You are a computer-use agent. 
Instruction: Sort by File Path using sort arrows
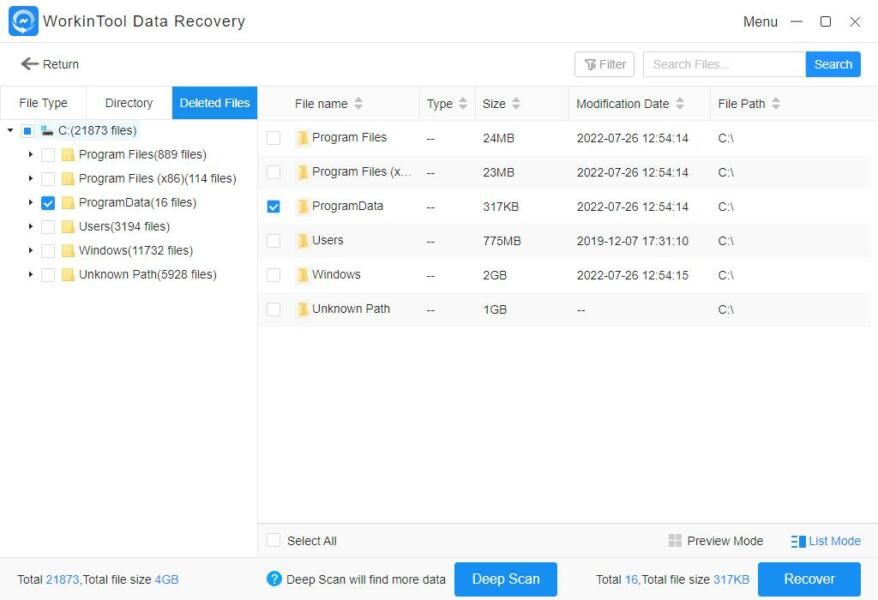pyautogui.click(x=776, y=104)
